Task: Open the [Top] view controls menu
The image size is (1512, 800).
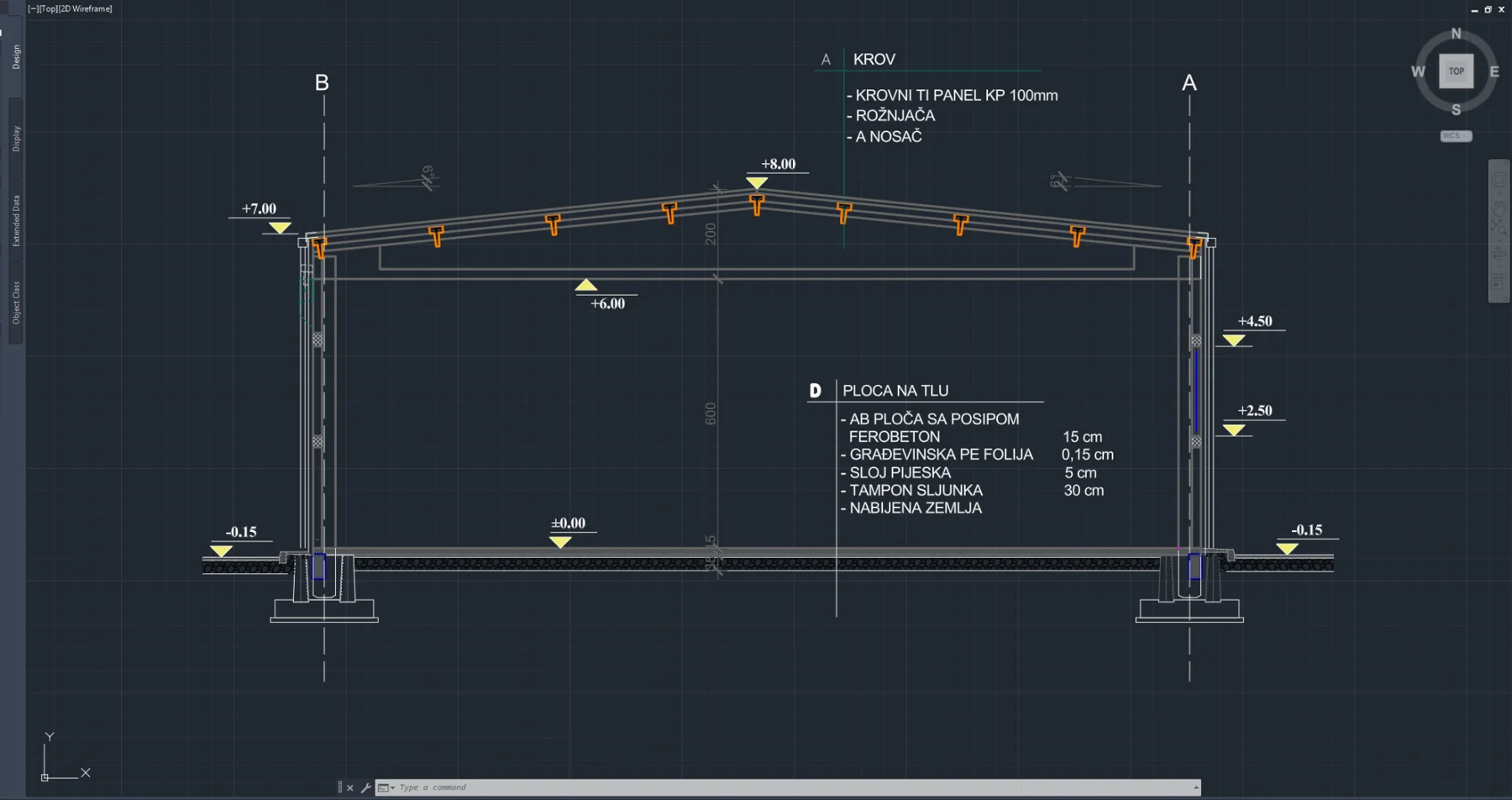Action: pos(48,8)
